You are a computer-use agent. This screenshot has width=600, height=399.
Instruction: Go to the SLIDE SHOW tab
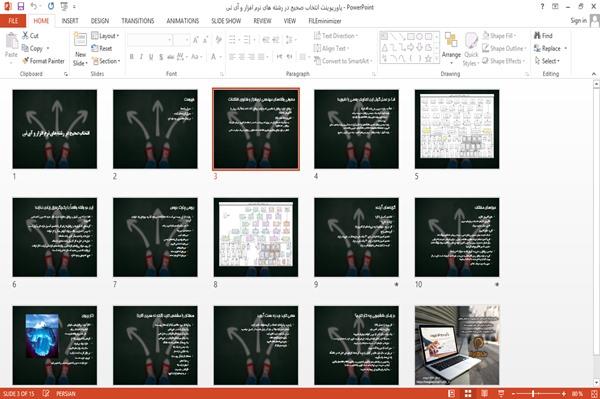click(x=226, y=21)
